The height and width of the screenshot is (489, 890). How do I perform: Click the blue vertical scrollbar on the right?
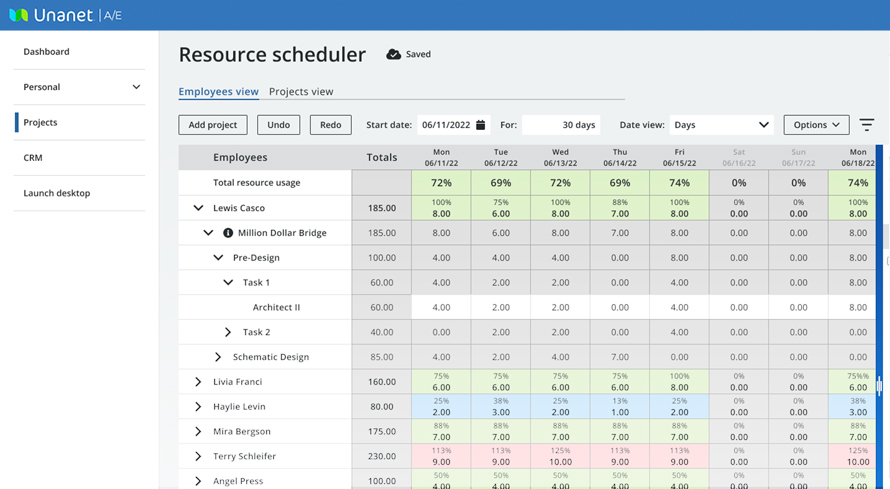879,300
